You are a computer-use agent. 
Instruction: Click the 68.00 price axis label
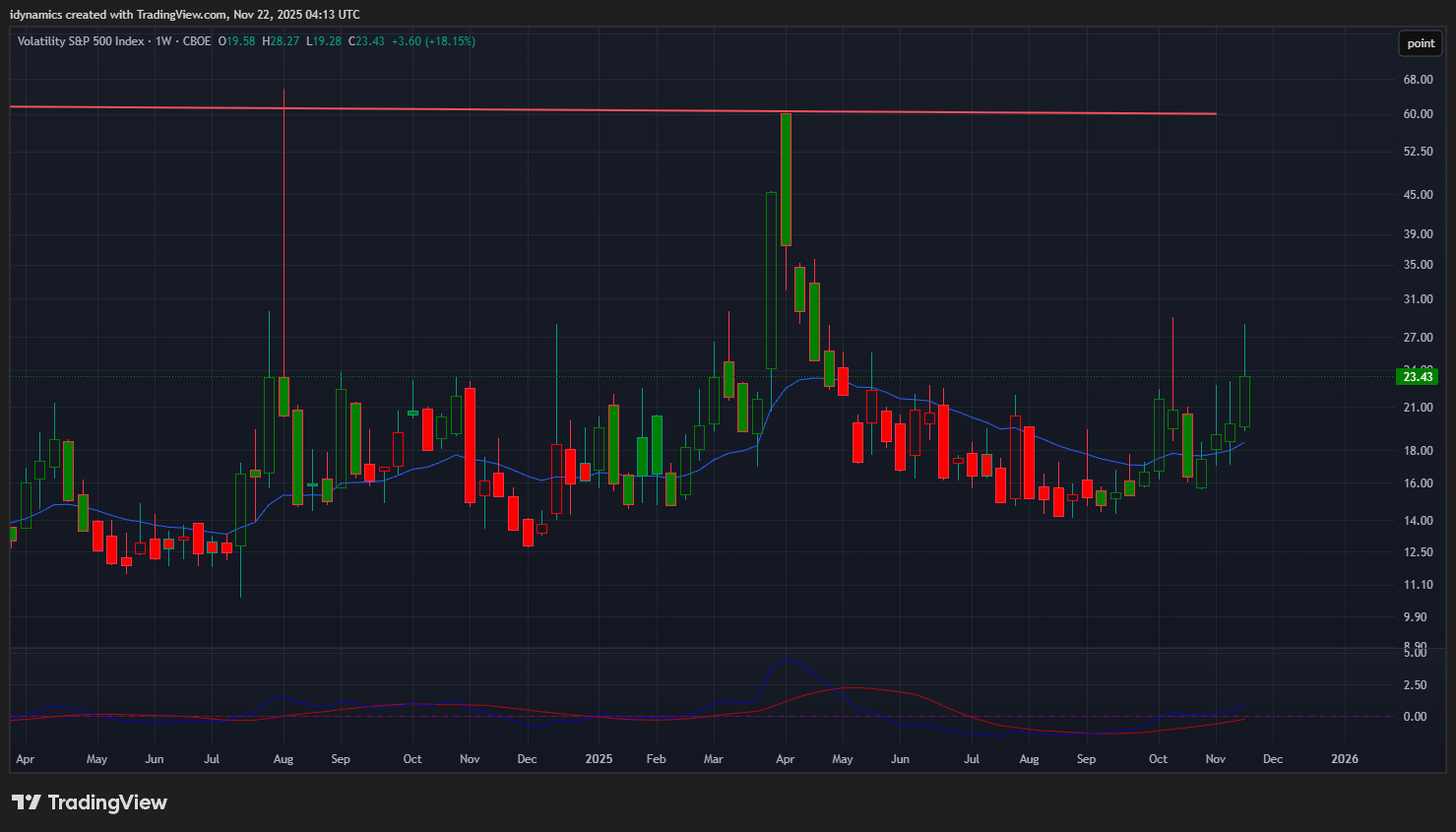tap(1418, 80)
